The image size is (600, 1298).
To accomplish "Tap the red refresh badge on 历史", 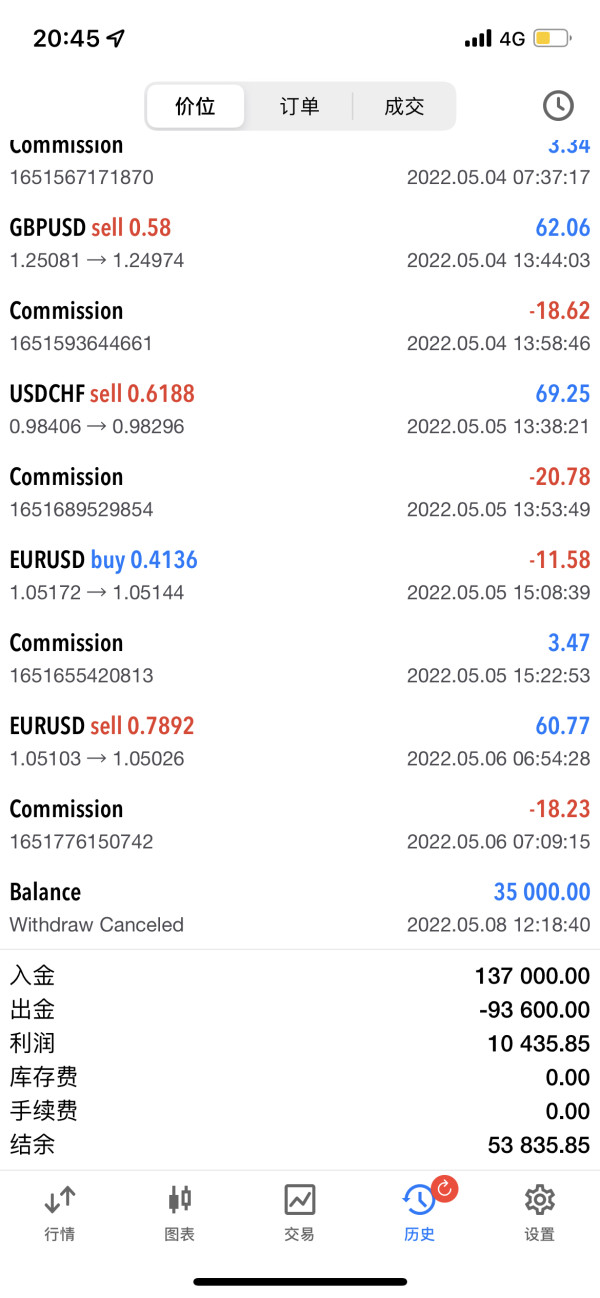I will click(x=444, y=1189).
